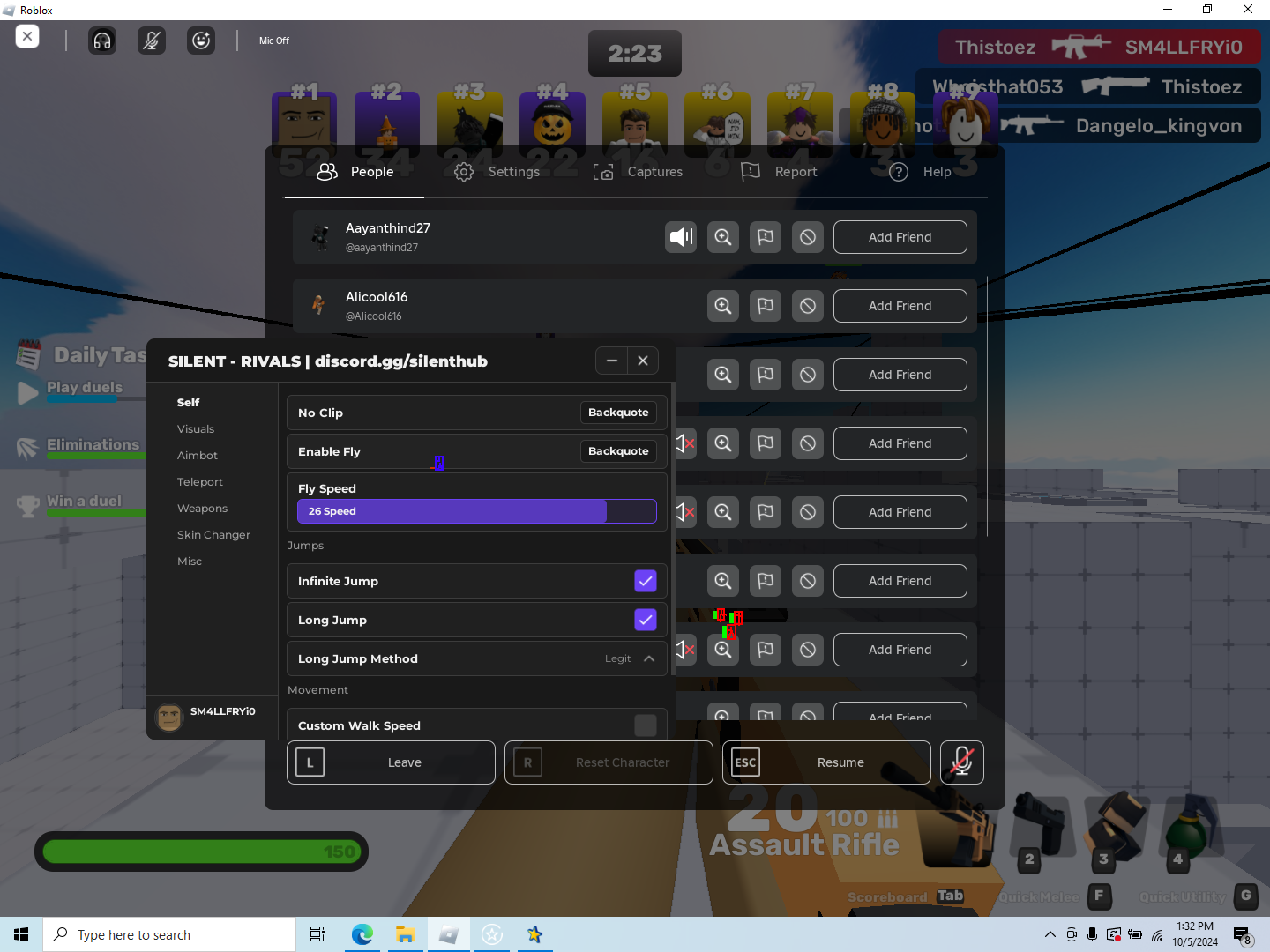Open the emote smiley icon in top bar
This screenshot has height=952, width=1270.
pos(202,41)
